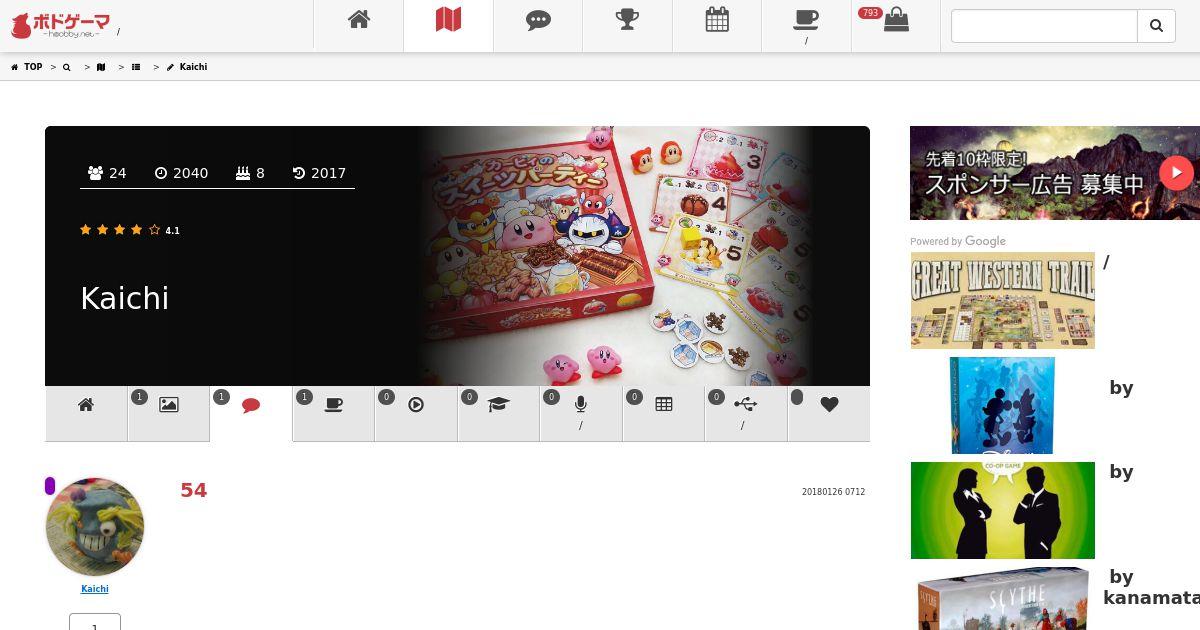
Task: Open the shopping bag icon with 793 badge
Action: (x=896, y=20)
